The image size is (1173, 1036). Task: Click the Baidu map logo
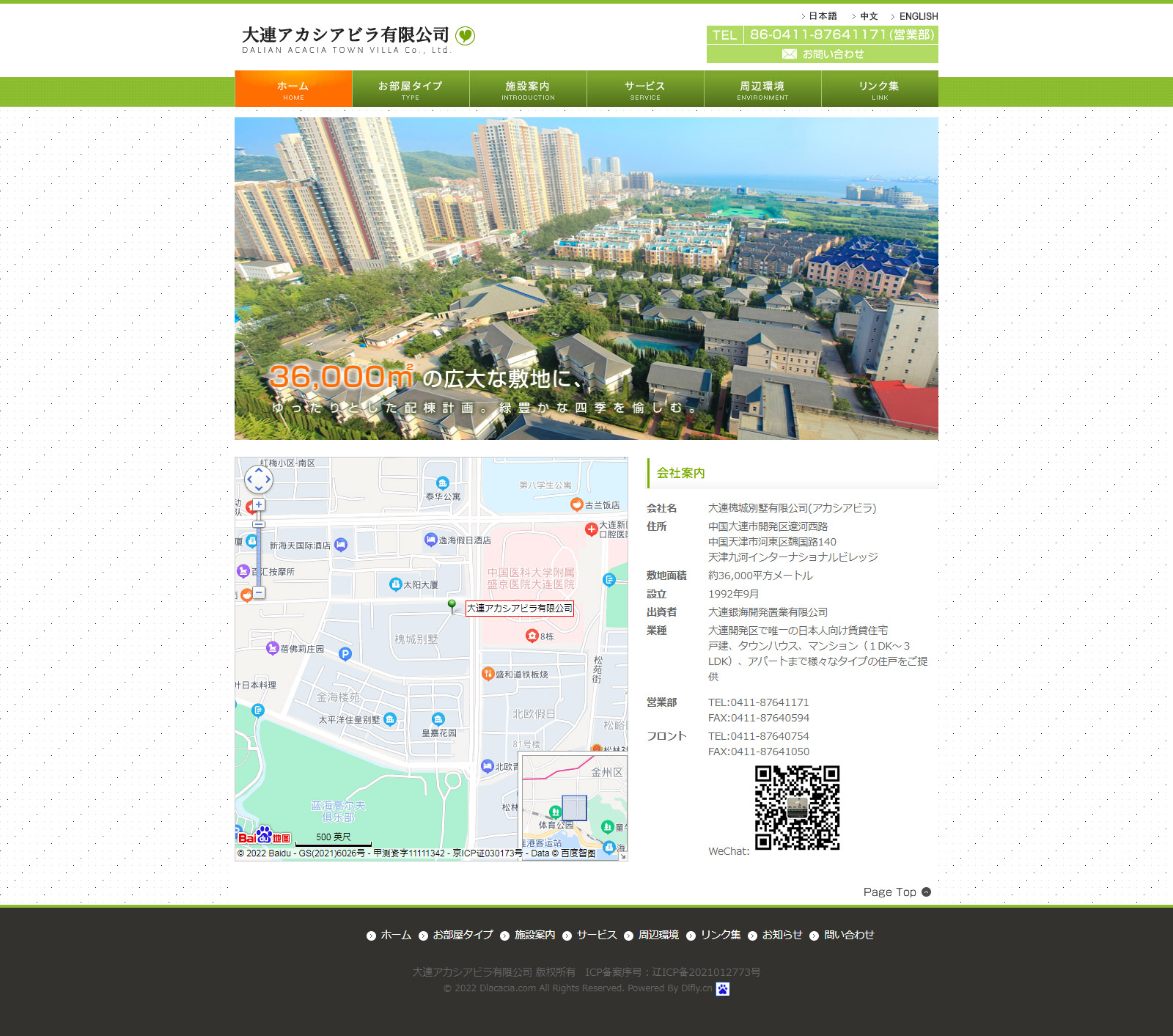pyautogui.click(x=264, y=837)
